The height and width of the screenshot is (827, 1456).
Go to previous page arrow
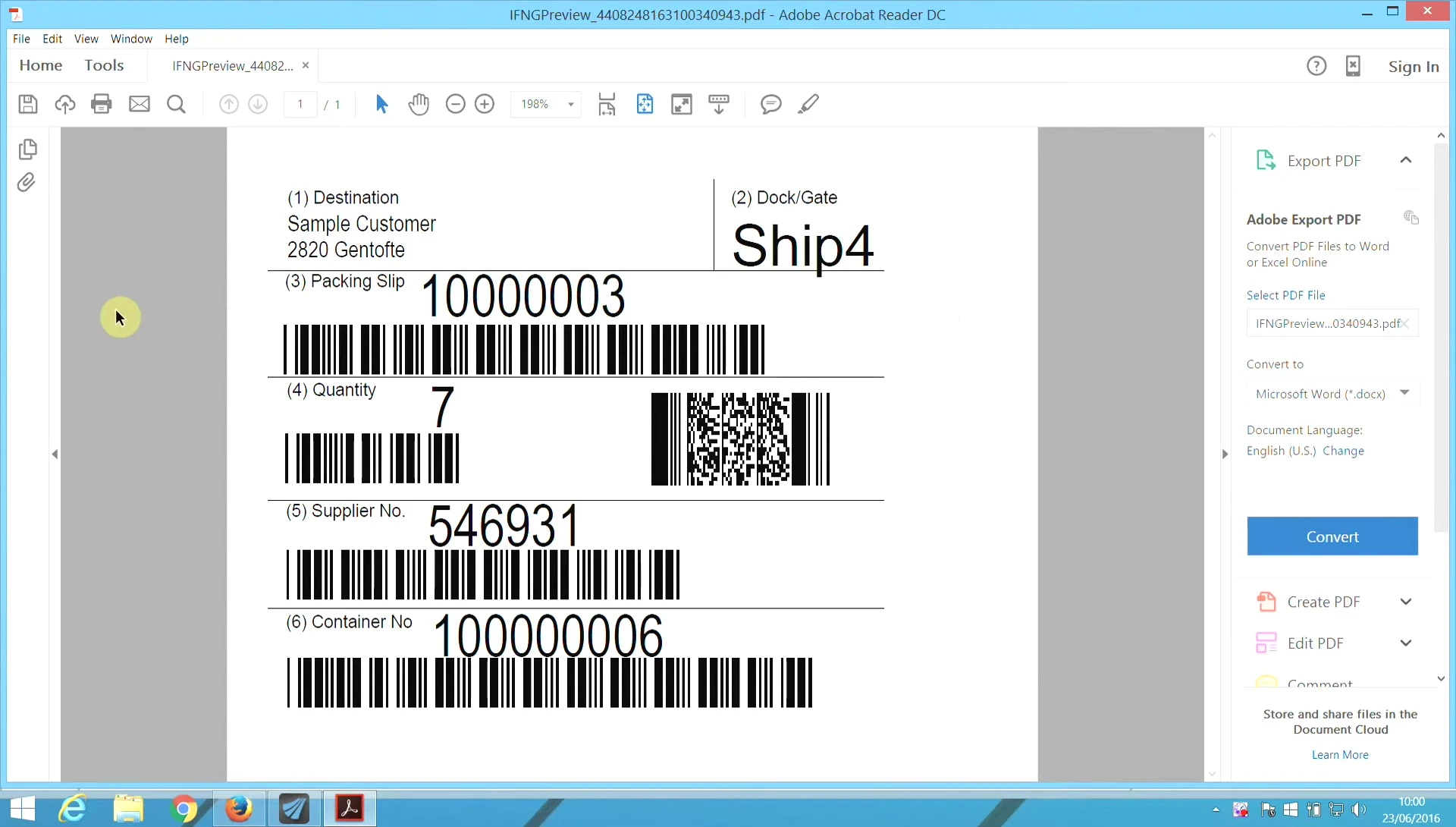tap(228, 104)
